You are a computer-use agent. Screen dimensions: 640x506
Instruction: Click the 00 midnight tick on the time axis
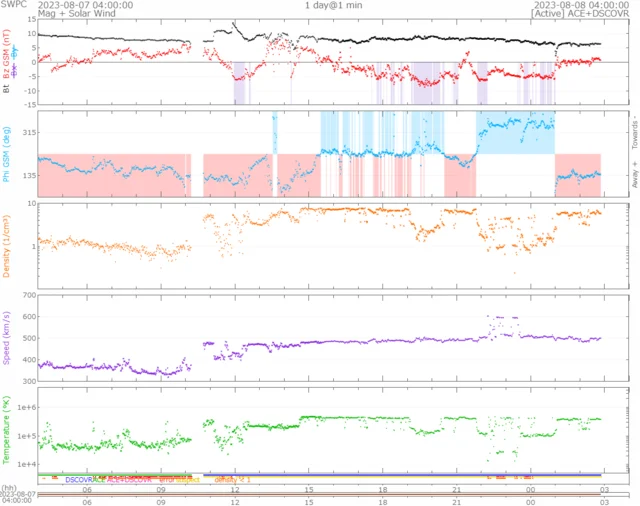coord(530,489)
